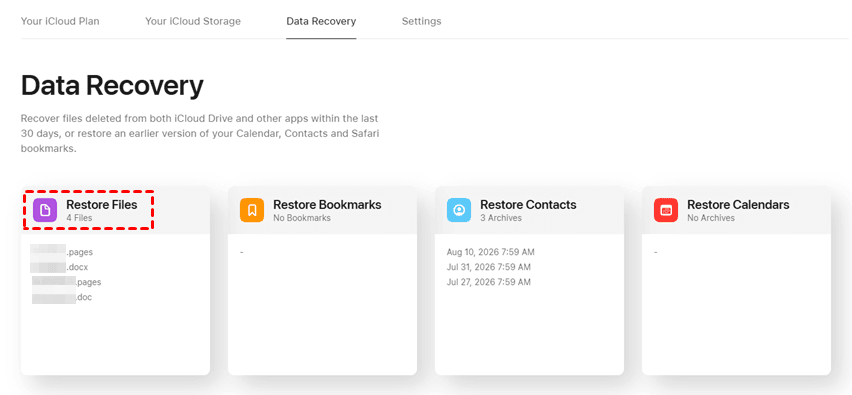Image resolution: width=852 pixels, height=395 pixels.
Task: Open the Restore Bookmarks heading
Action: click(327, 205)
